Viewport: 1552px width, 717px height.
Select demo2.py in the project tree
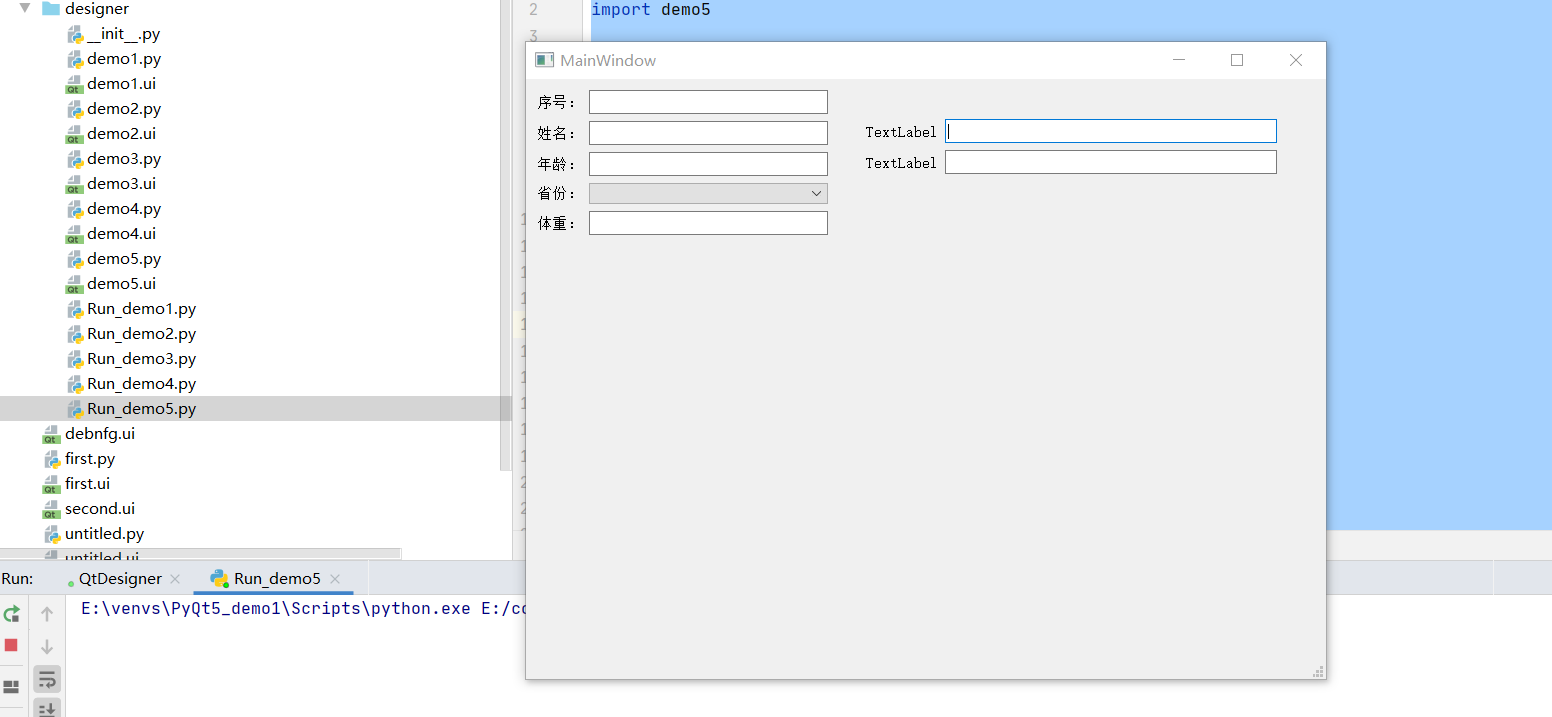pyautogui.click(x=124, y=109)
